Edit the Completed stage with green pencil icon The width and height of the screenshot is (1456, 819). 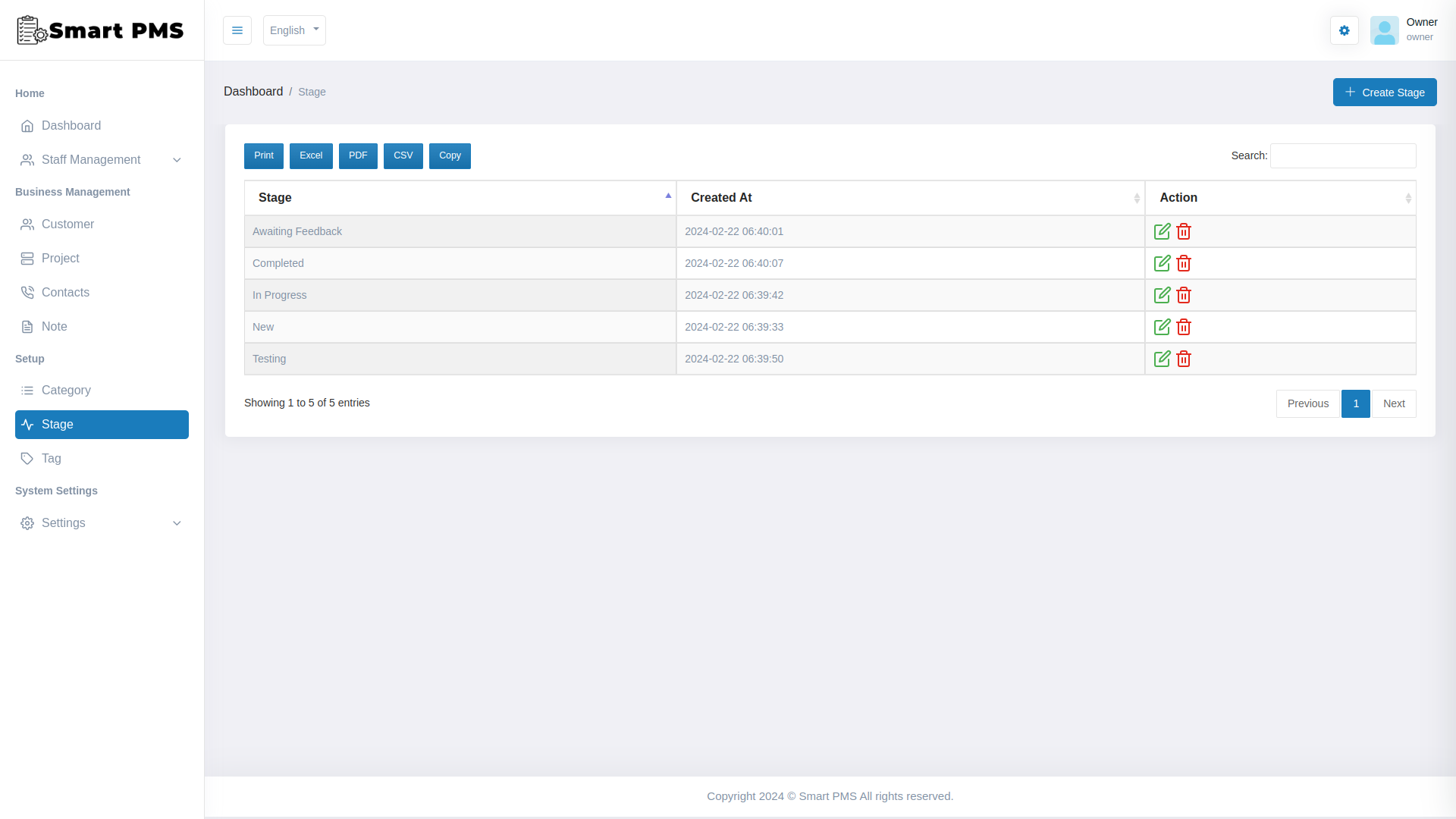pyautogui.click(x=1162, y=263)
